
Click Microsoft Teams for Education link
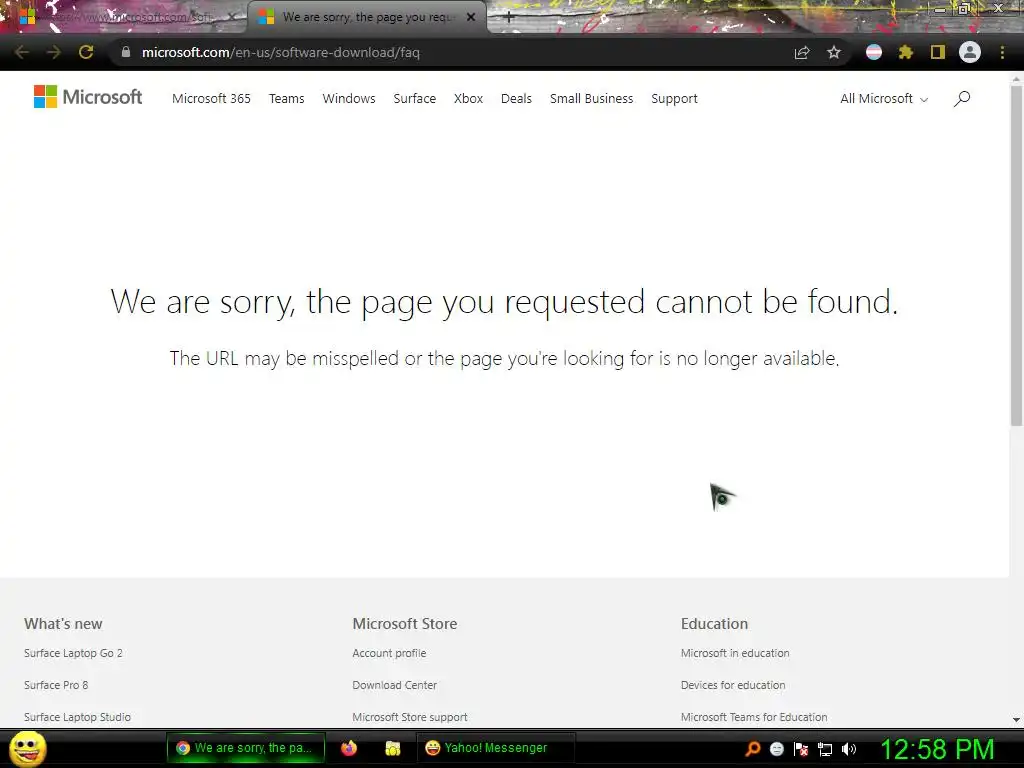point(754,717)
